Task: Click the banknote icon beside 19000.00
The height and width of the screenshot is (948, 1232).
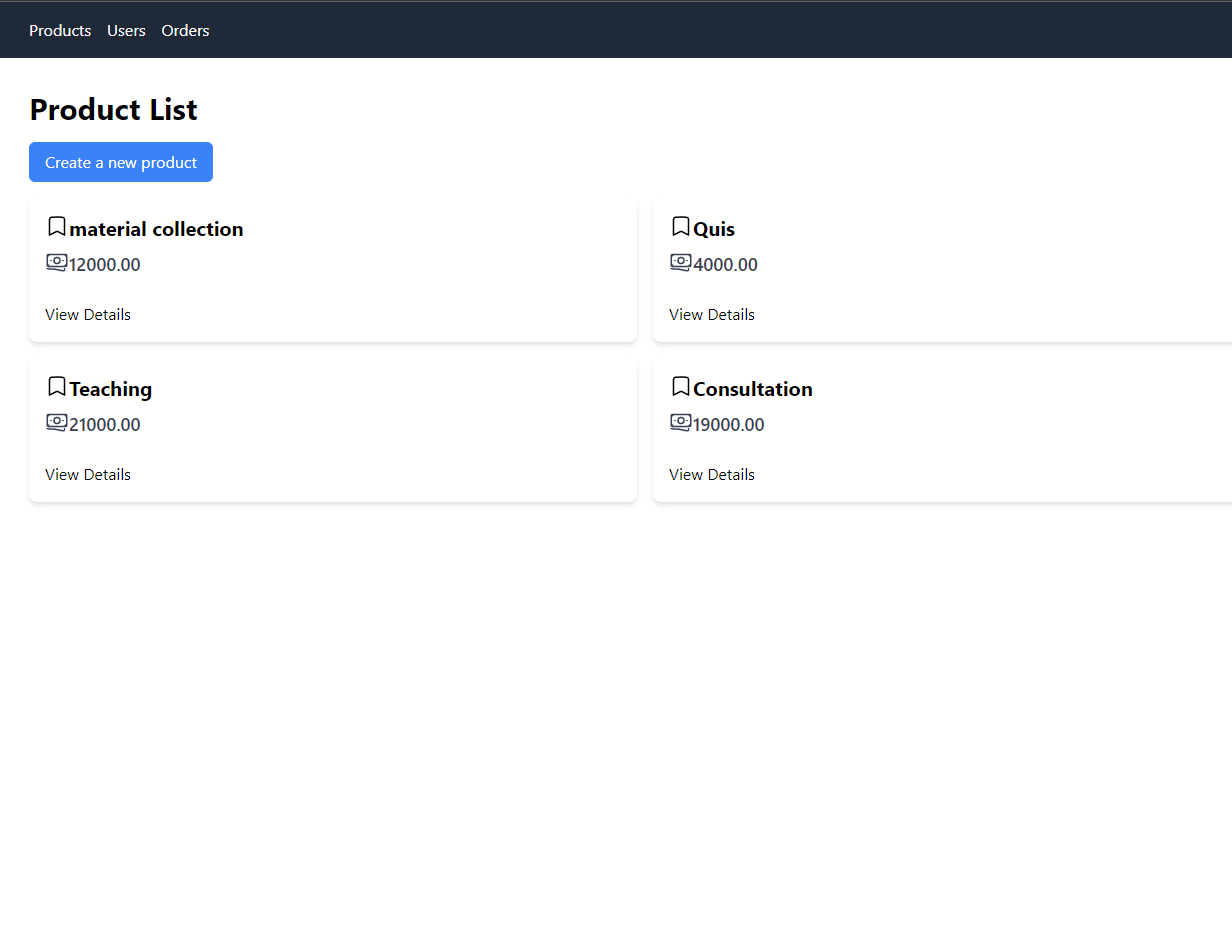Action: [x=681, y=423]
